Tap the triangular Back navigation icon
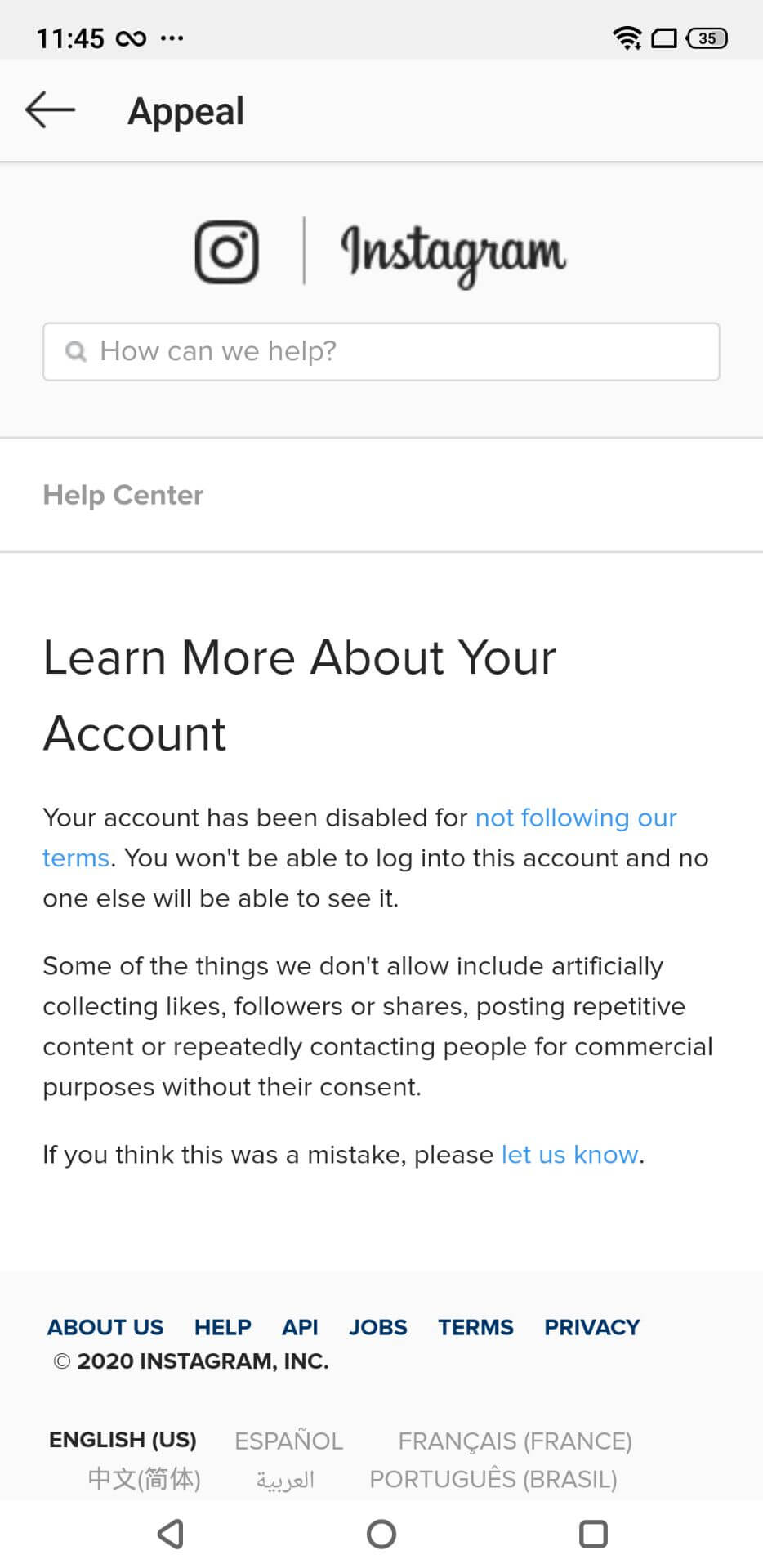Image resolution: width=763 pixels, height=1568 pixels. [x=169, y=1535]
